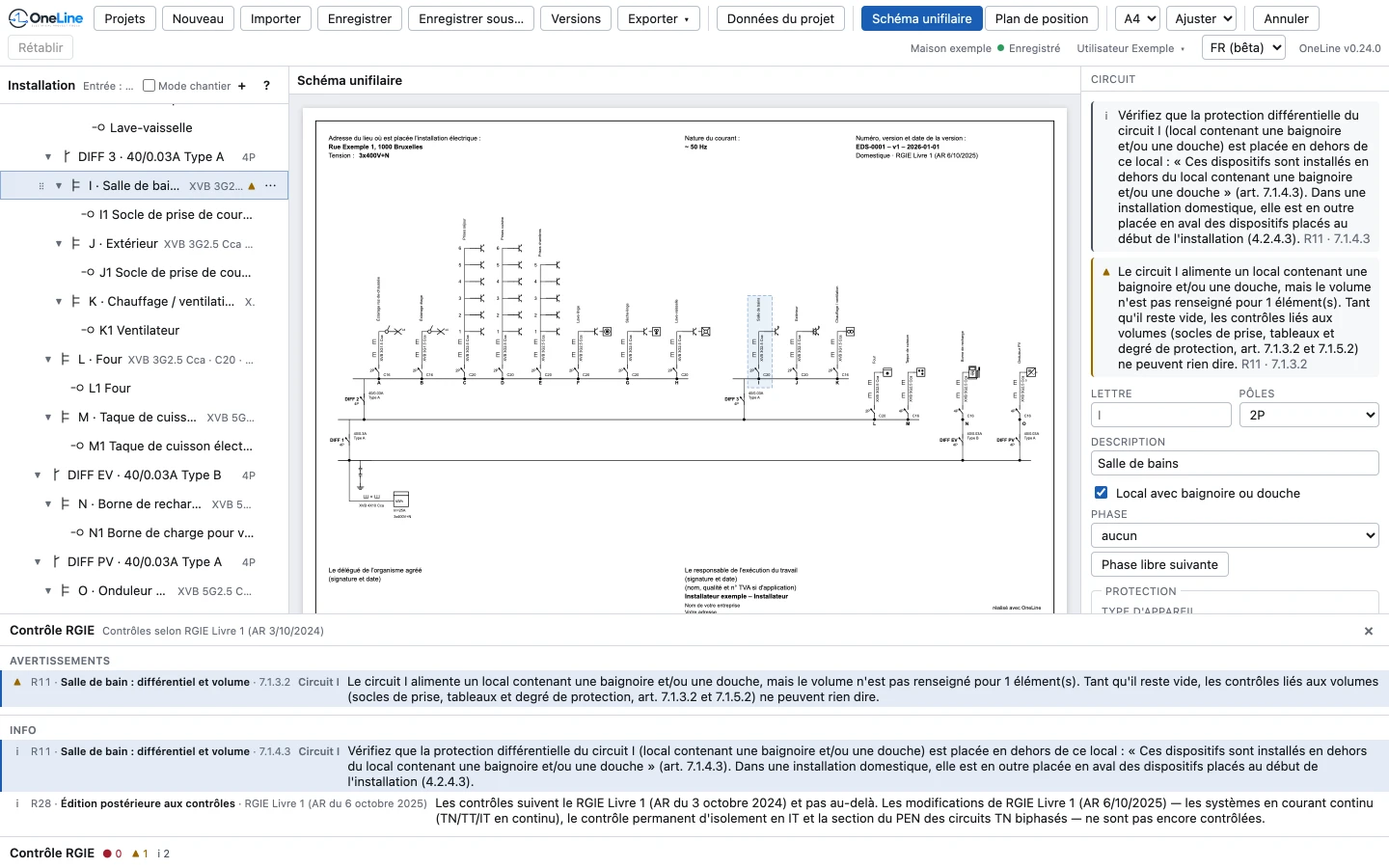Click the Enregistrer button

[360, 18]
